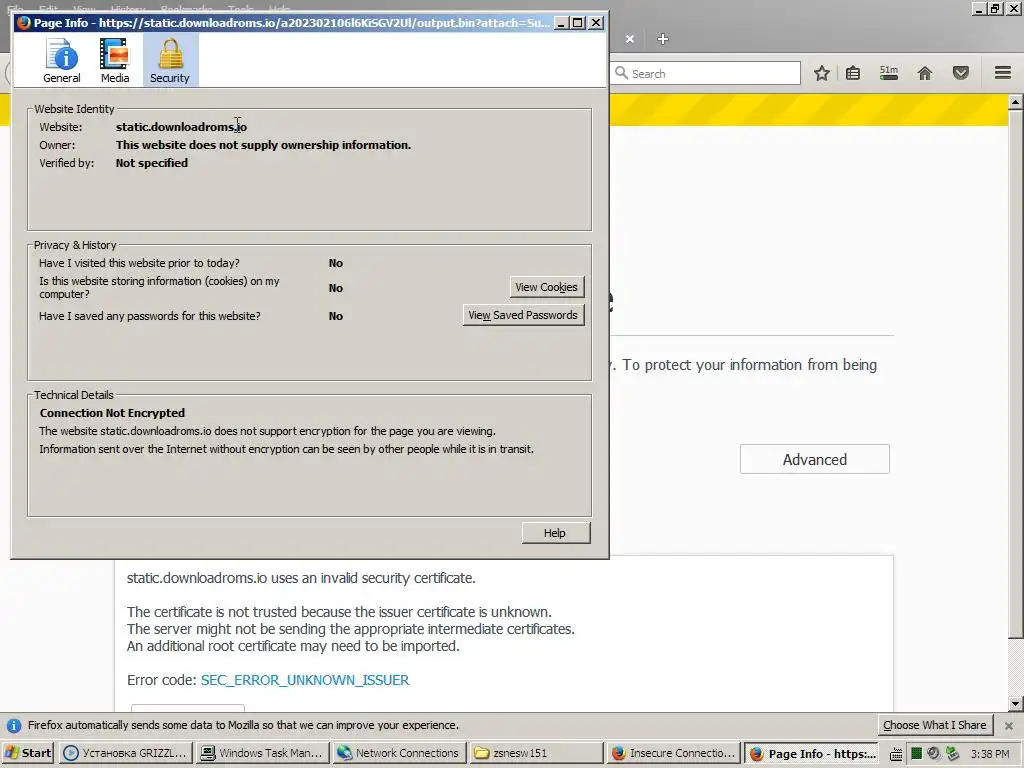Open a new tab with plus button

[663, 39]
